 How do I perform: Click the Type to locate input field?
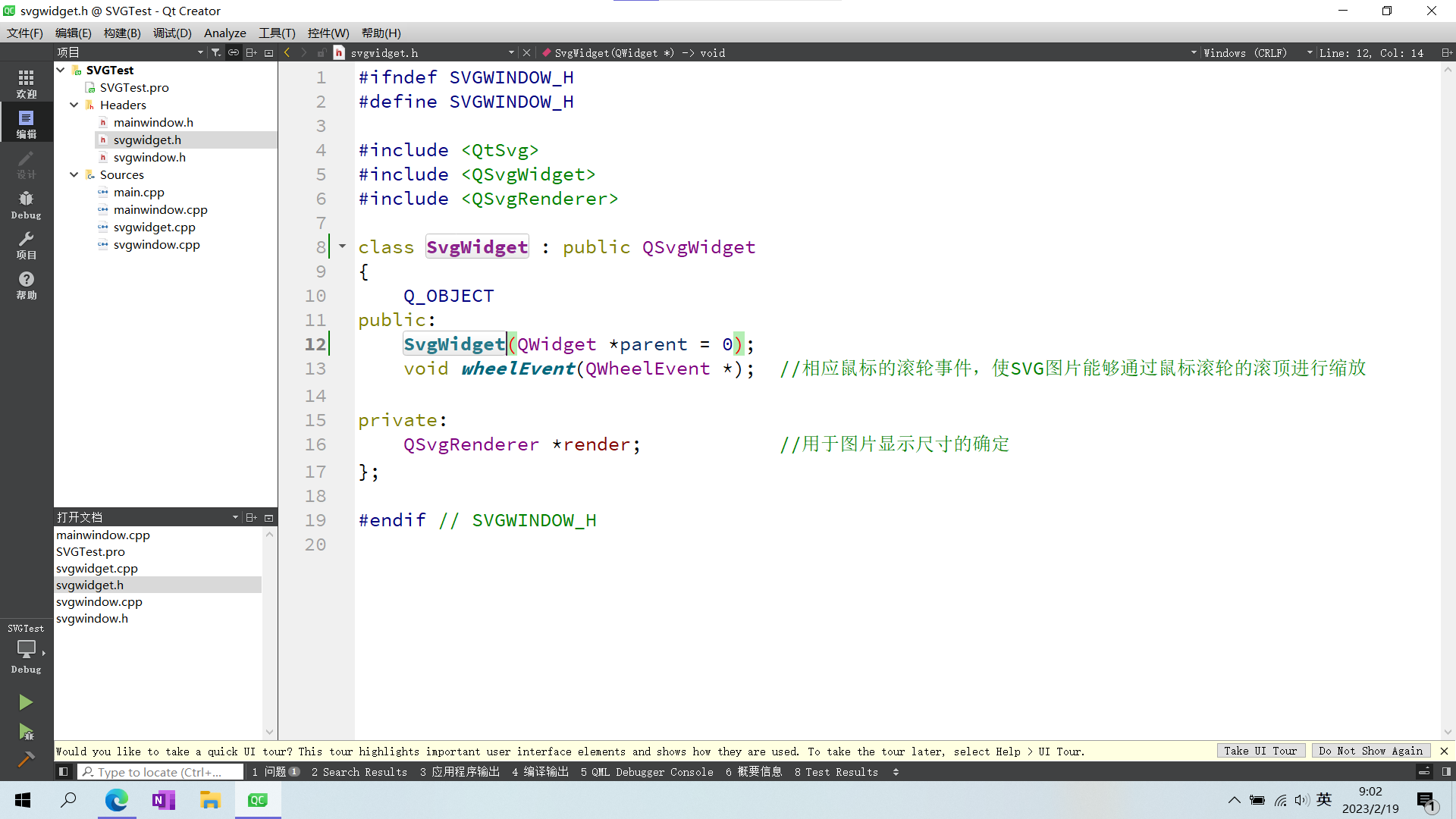click(x=161, y=771)
